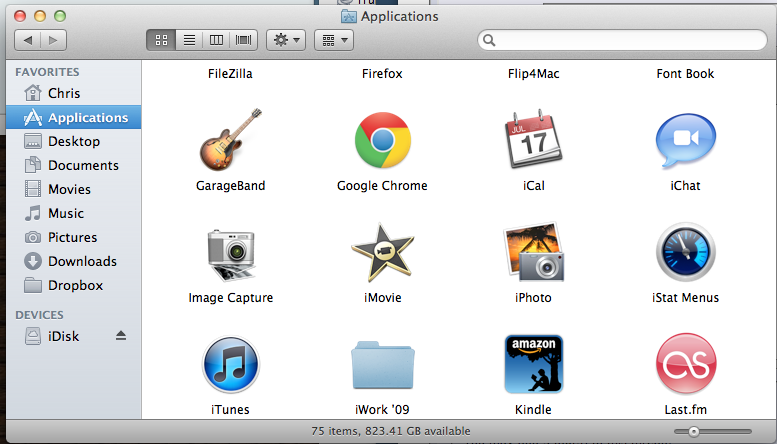This screenshot has height=444, width=777.
Task: Click the Font Book label
Action: click(x=685, y=74)
